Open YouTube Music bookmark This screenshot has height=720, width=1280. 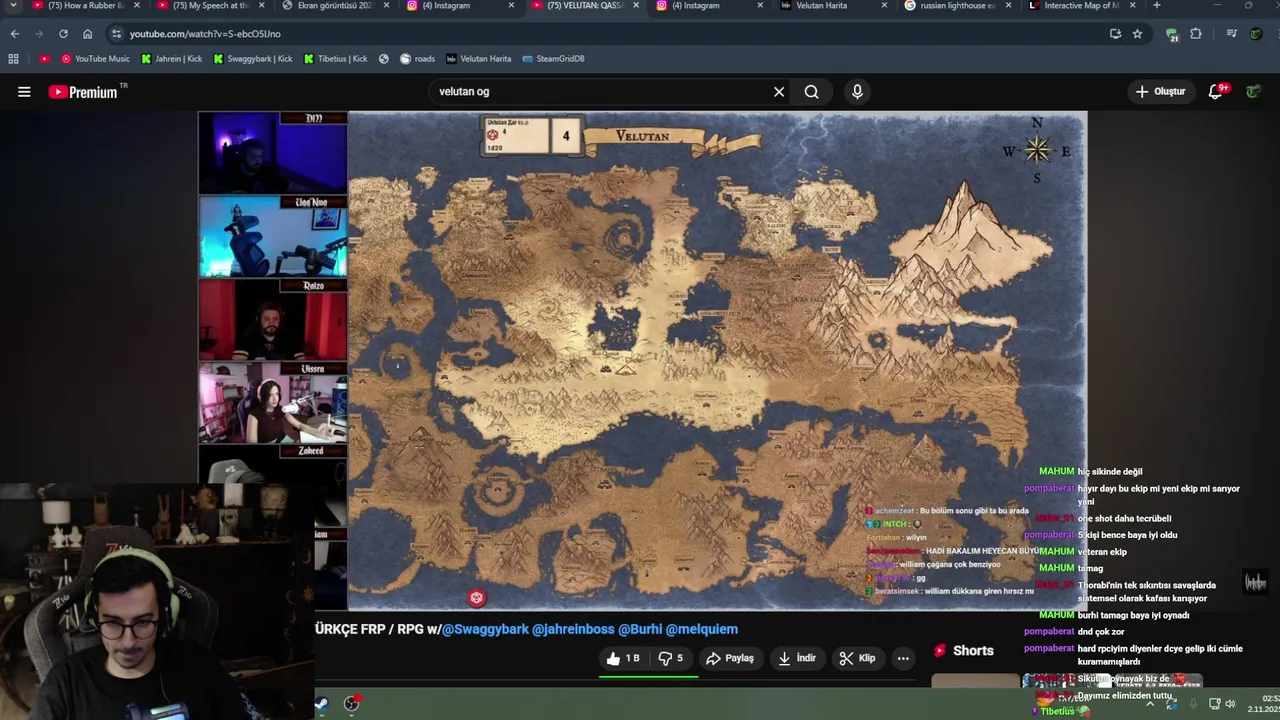coord(96,59)
